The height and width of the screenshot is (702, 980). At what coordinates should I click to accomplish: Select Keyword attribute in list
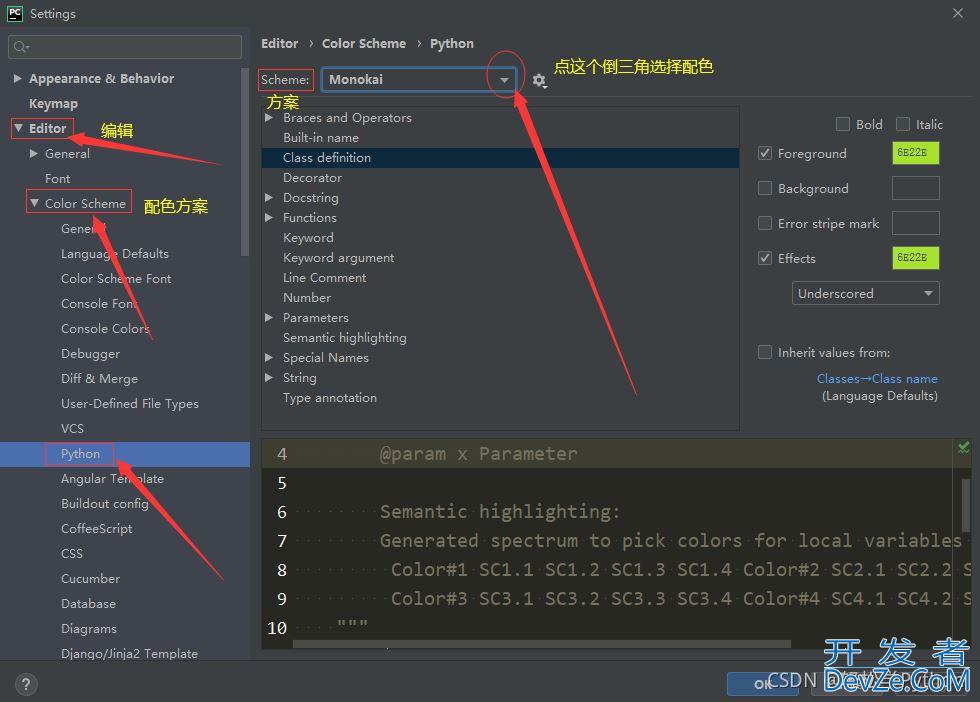(x=308, y=238)
